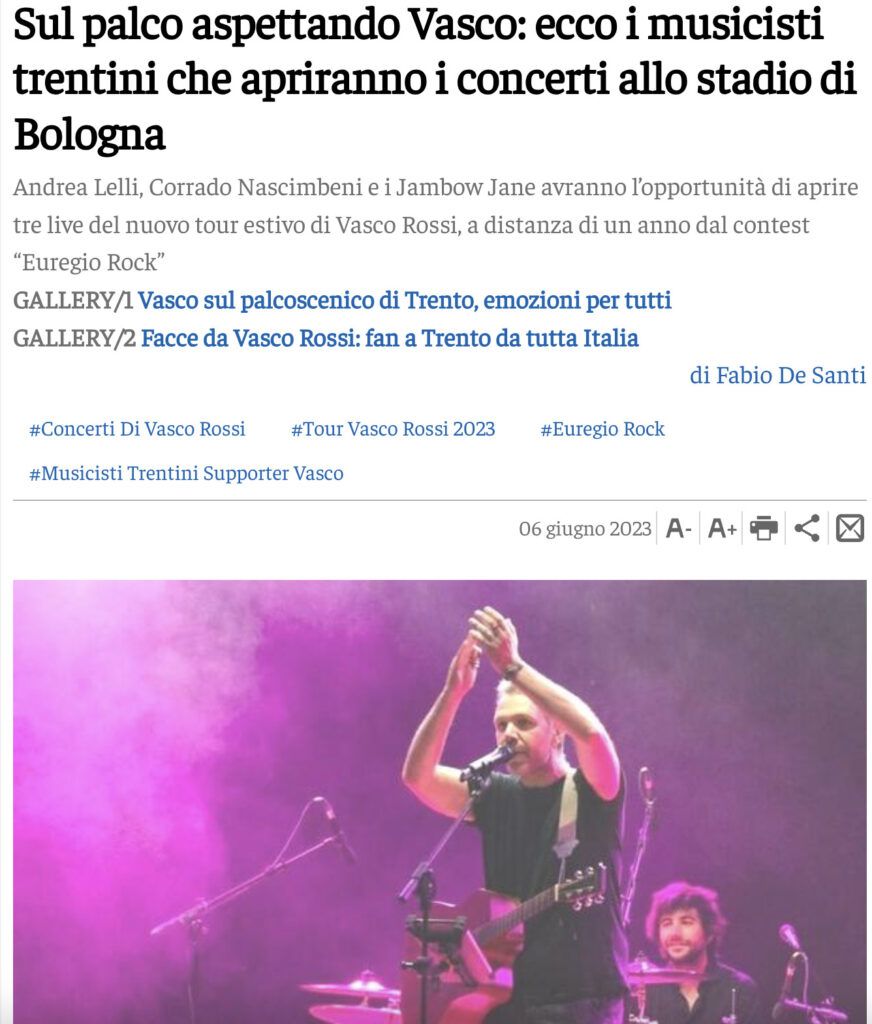Click the GALLERY/2 label

coord(74,338)
